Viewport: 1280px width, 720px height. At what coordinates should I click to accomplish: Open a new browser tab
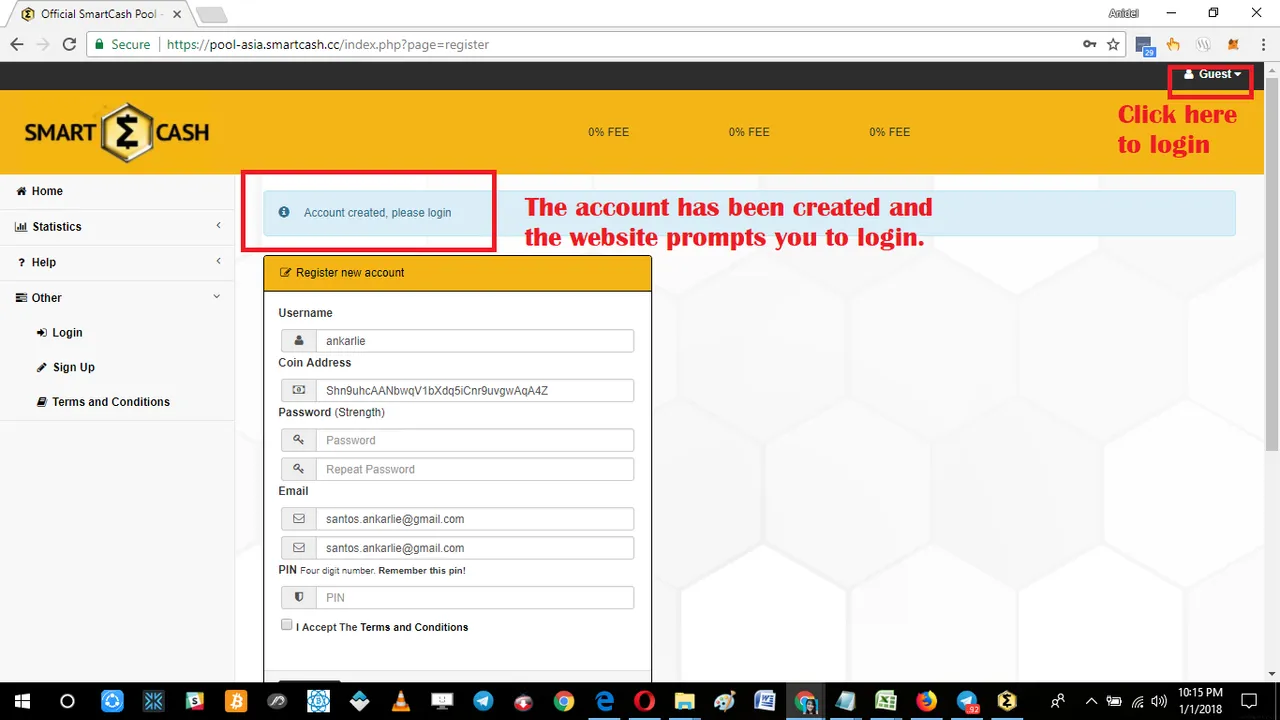tap(212, 15)
